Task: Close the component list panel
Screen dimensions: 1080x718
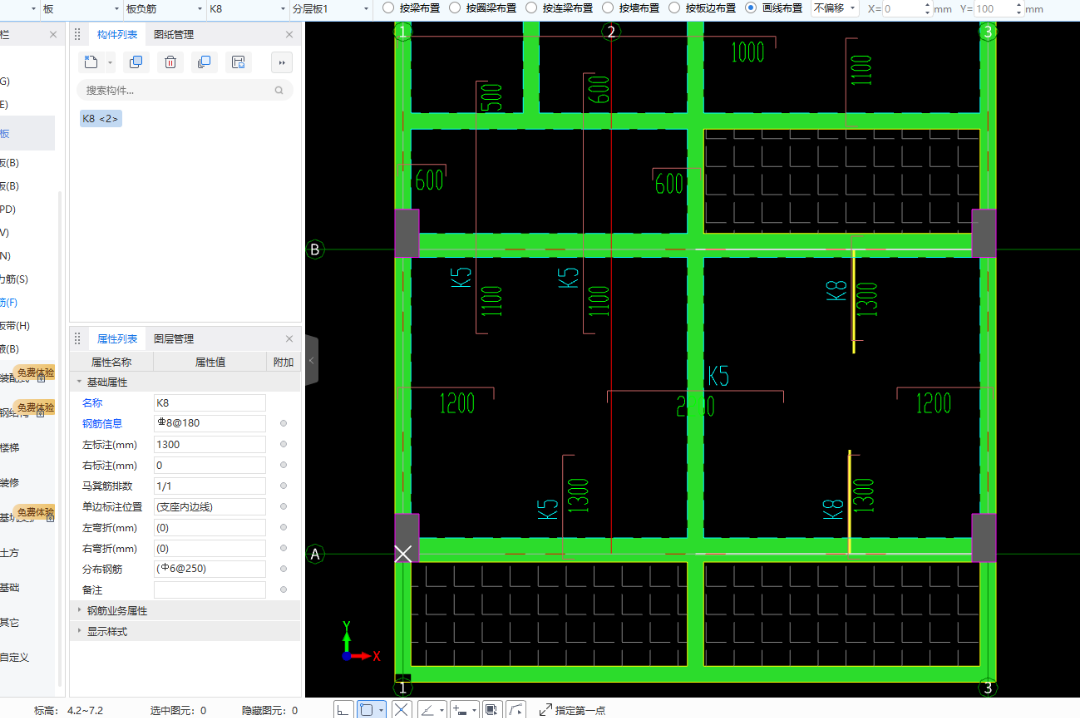Action: pos(289,34)
